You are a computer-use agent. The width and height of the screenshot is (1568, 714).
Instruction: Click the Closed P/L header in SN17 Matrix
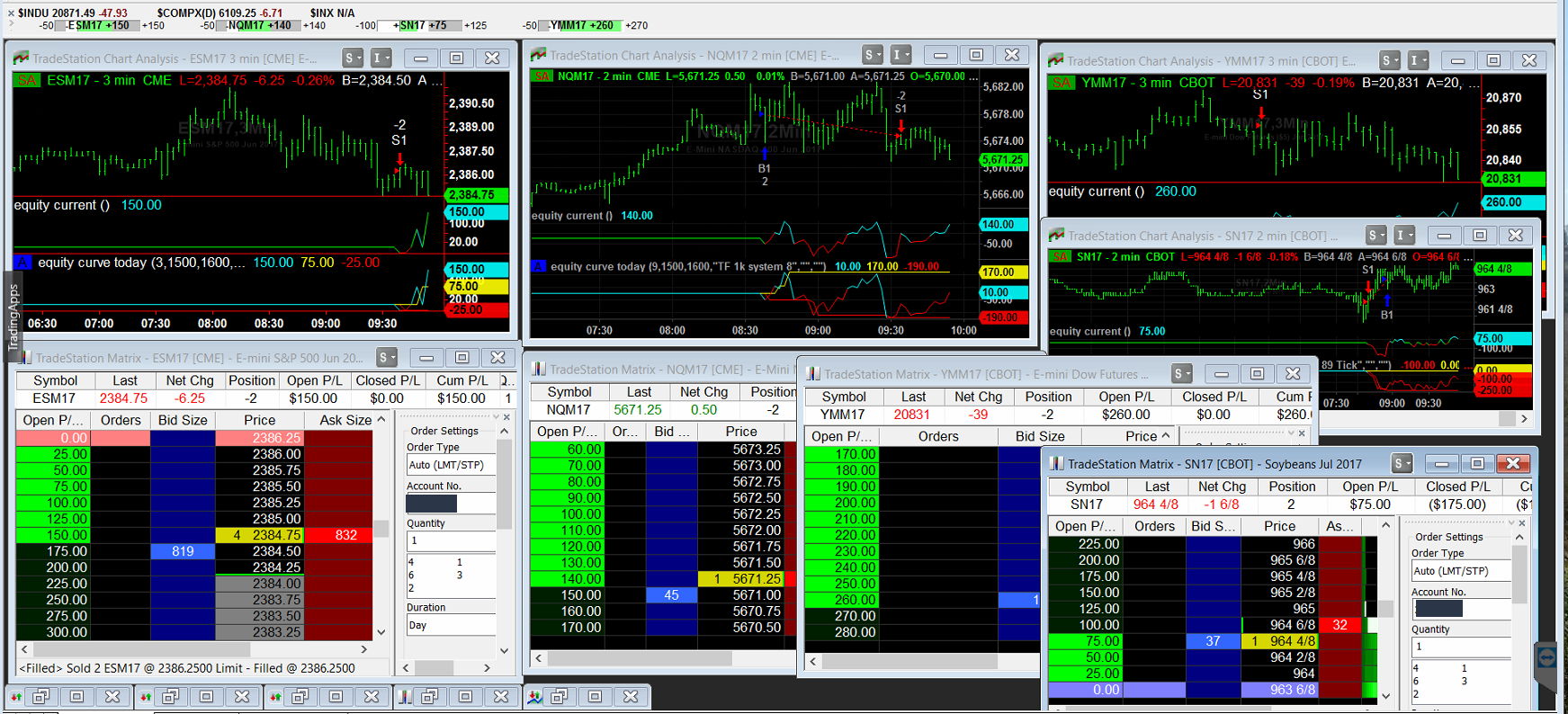point(1457,486)
